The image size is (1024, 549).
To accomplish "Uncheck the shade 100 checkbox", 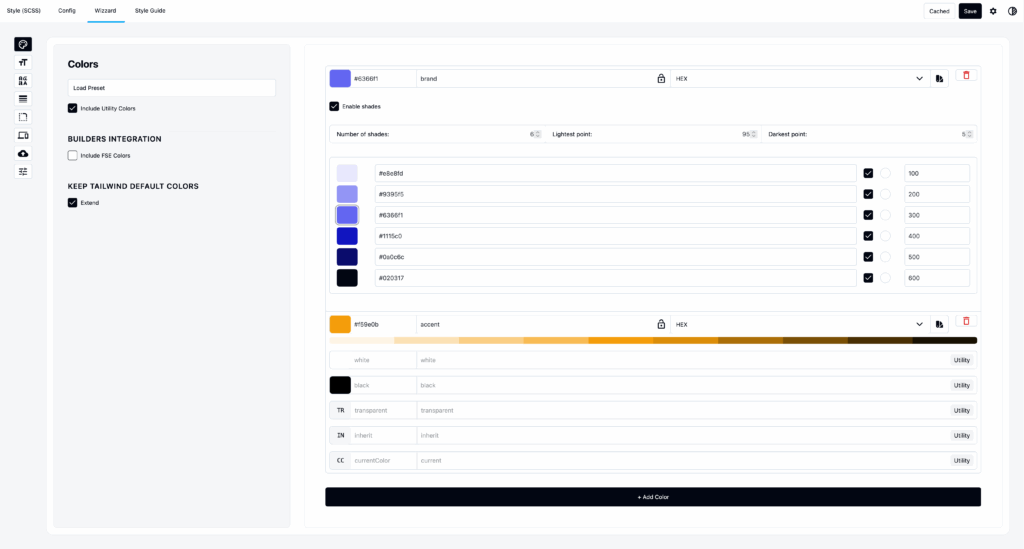I will [x=868, y=173].
